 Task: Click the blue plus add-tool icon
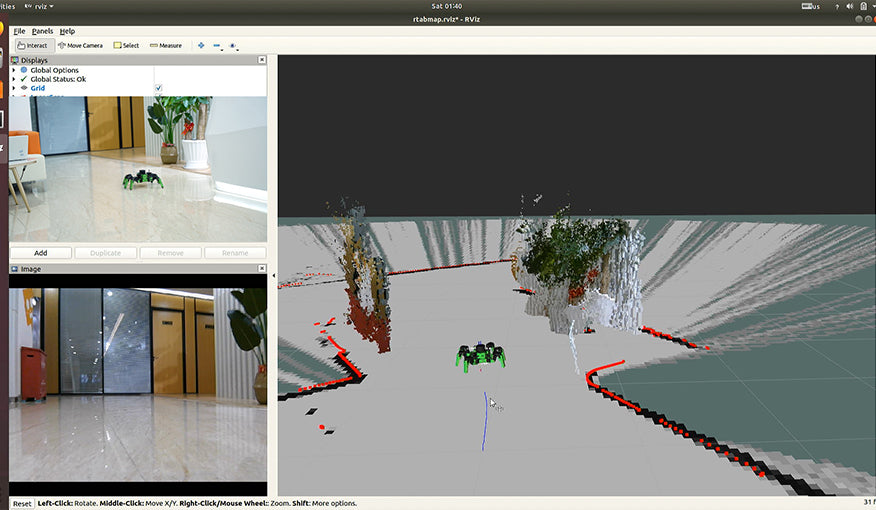click(x=201, y=45)
